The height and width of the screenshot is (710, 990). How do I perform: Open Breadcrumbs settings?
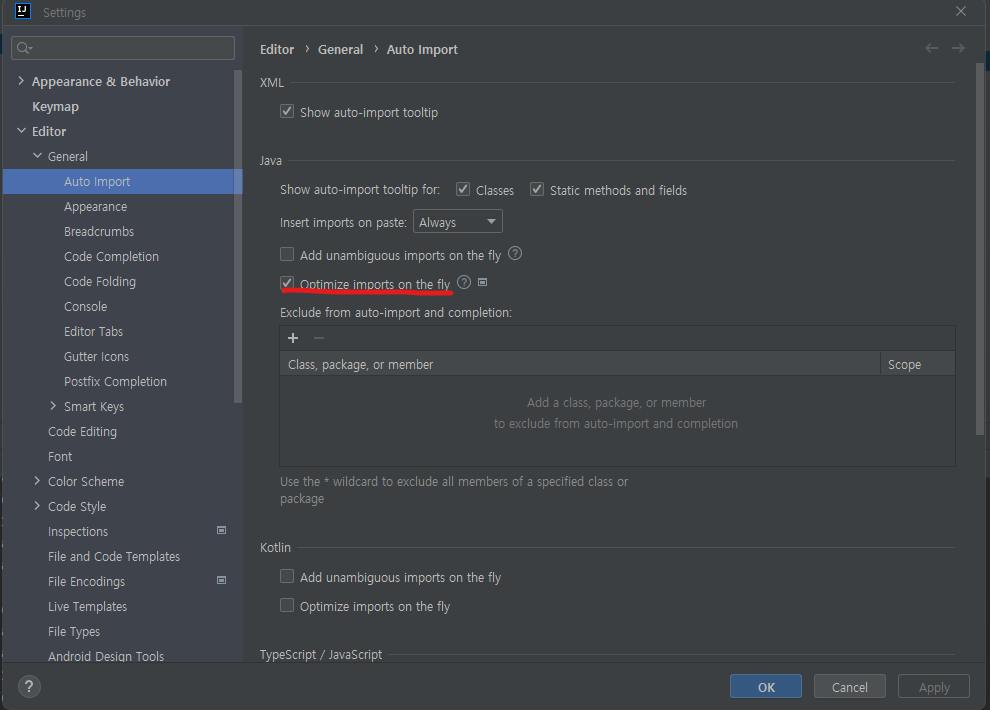99,232
